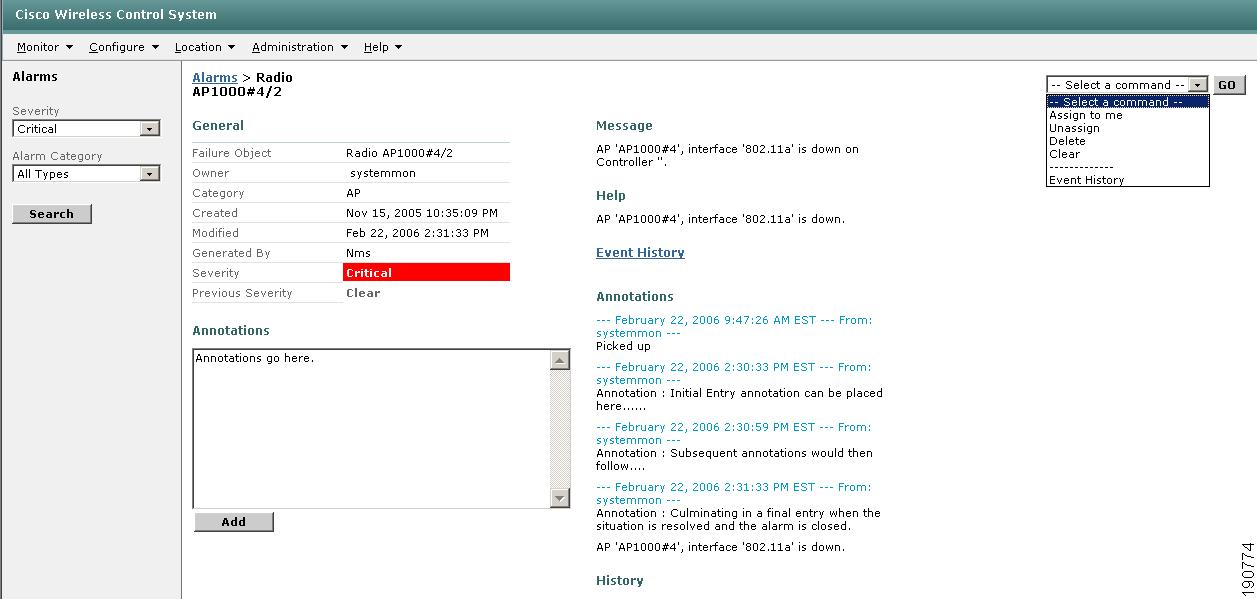
Task: Click the Culminating final entry annotation
Action: pyautogui.click(x=738, y=519)
